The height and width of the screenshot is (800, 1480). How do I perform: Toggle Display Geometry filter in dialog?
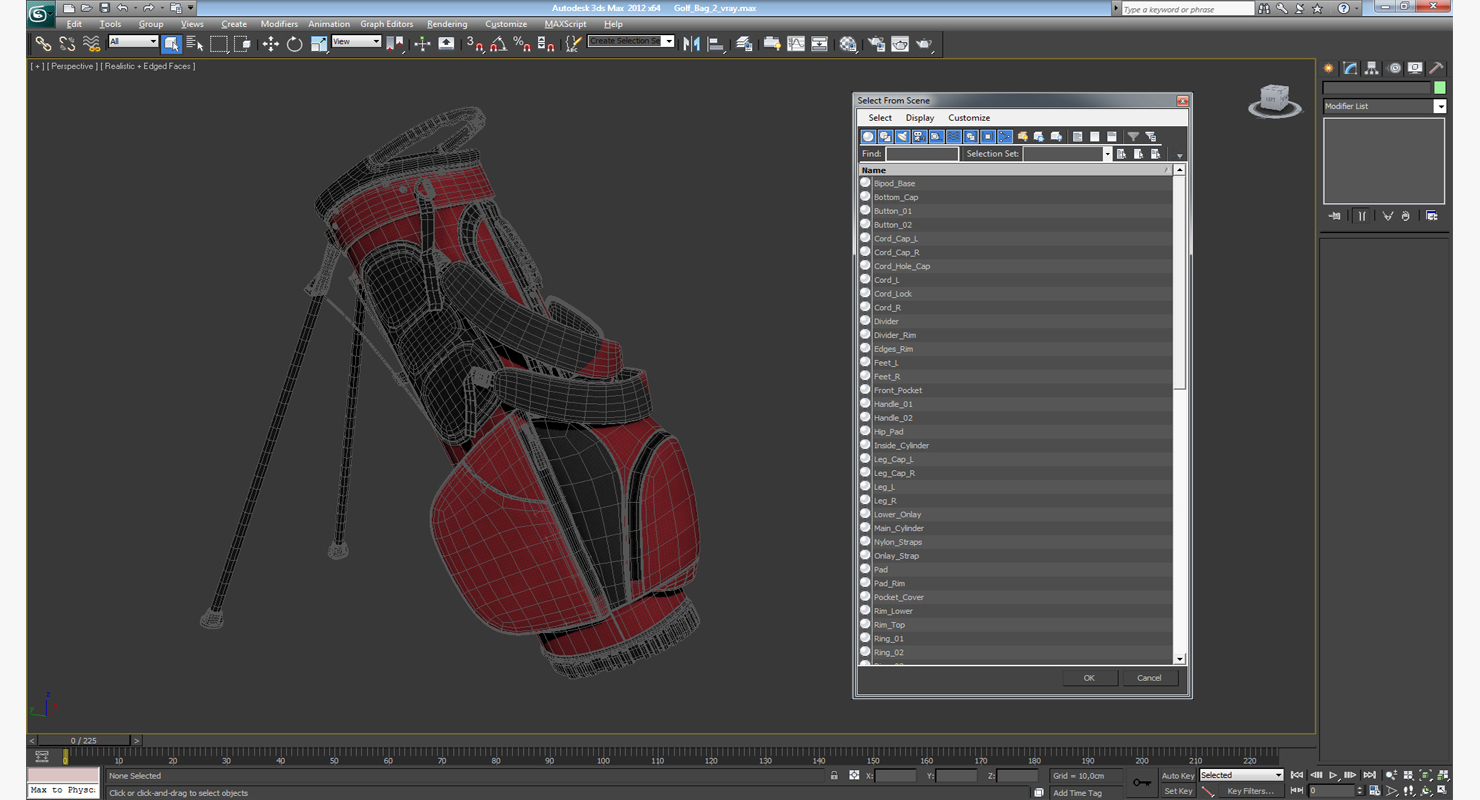[868, 137]
